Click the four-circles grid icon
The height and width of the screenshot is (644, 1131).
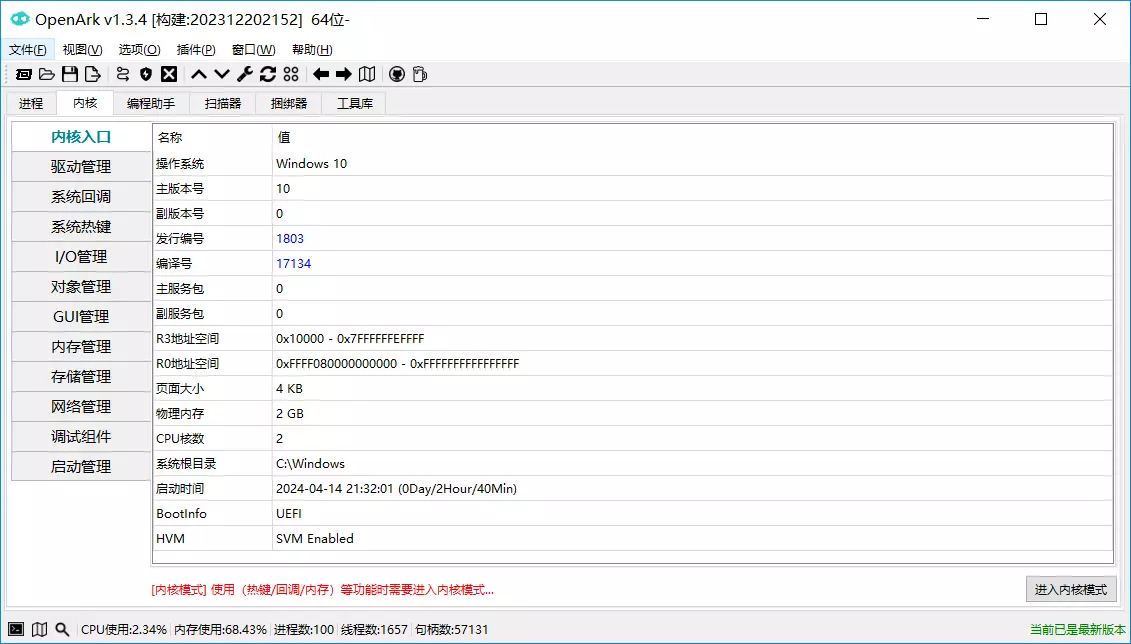(x=291, y=74)
